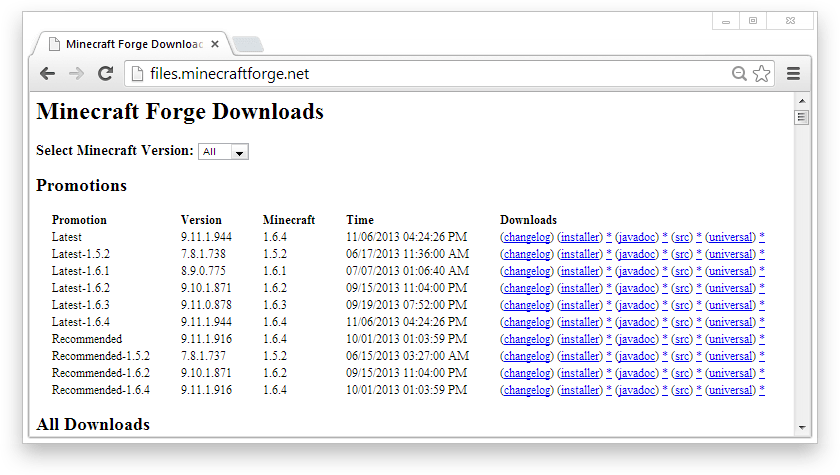The width and height of the screenshot is (840, 475).
Task: Click the Latest-1.6.3 promotion name
Action: [x=80, y=305]
